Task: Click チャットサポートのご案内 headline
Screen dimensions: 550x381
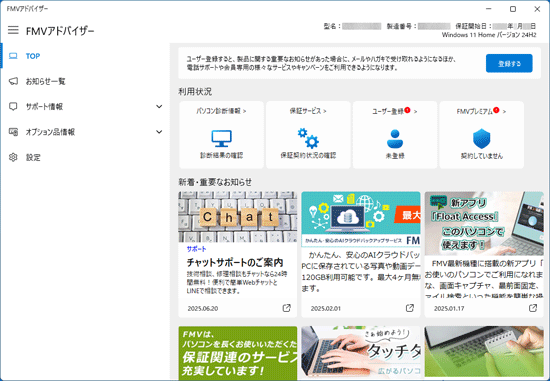Action: click(235, 262)
